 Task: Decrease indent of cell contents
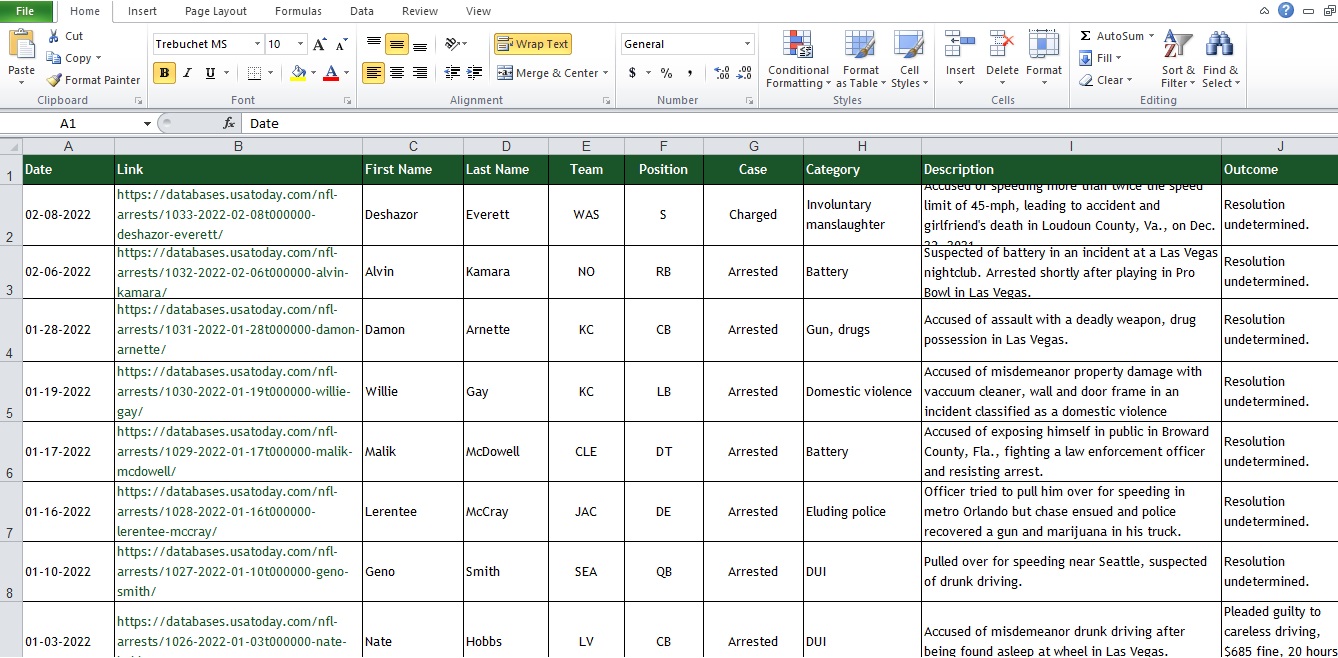pos(452,73)
